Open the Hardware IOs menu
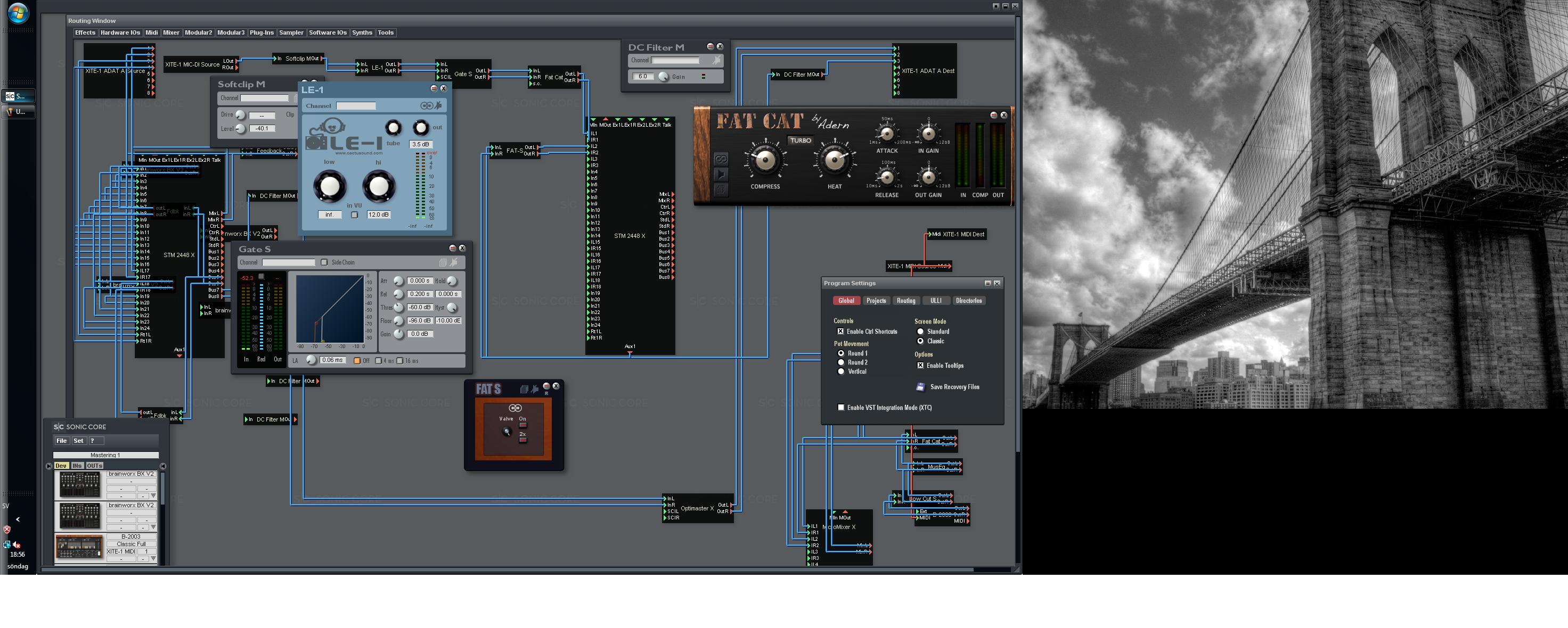Image resolution: width=1568 pixels, height=628 pixels. click(120, 33)
